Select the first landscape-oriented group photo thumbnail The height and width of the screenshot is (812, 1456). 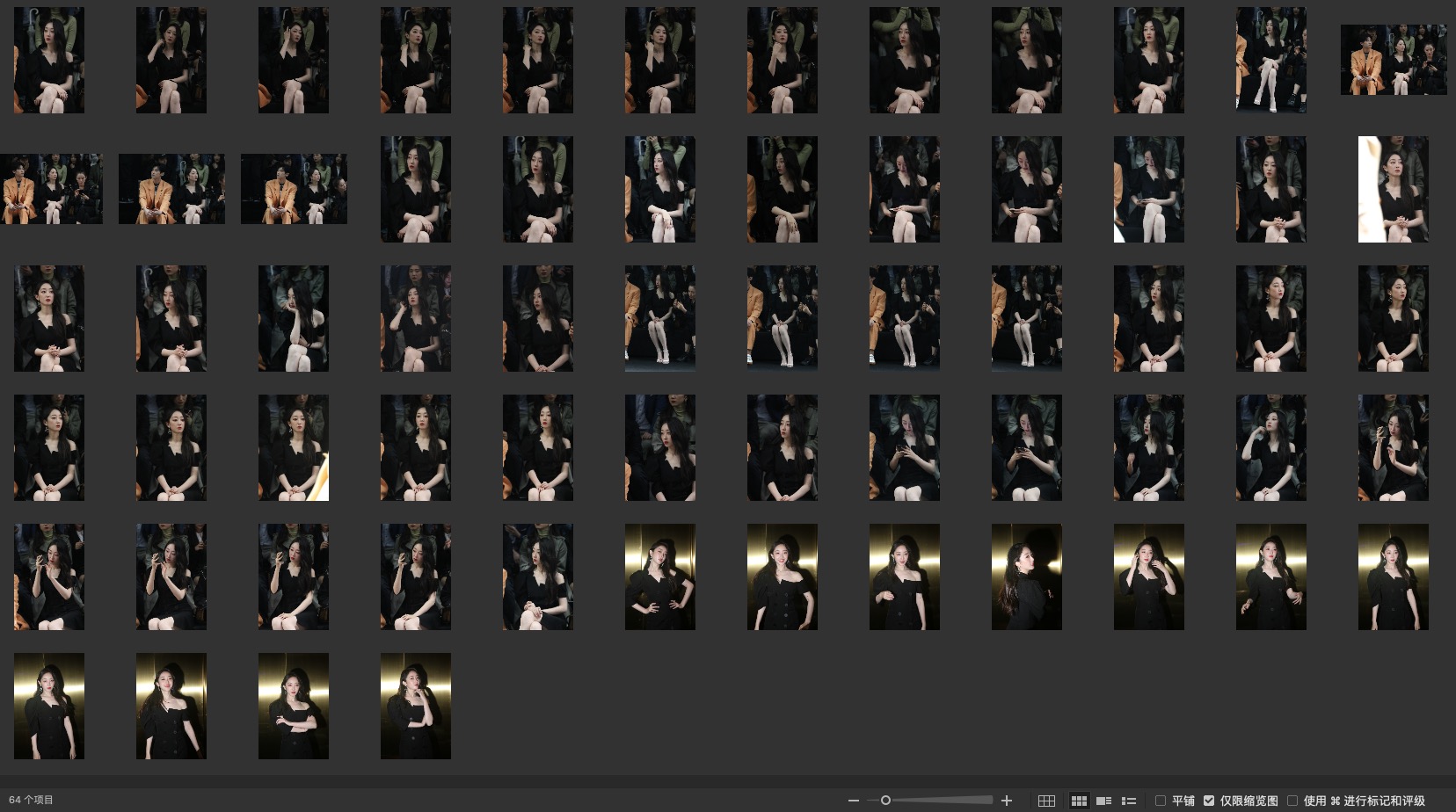(x=1394, y=60)
